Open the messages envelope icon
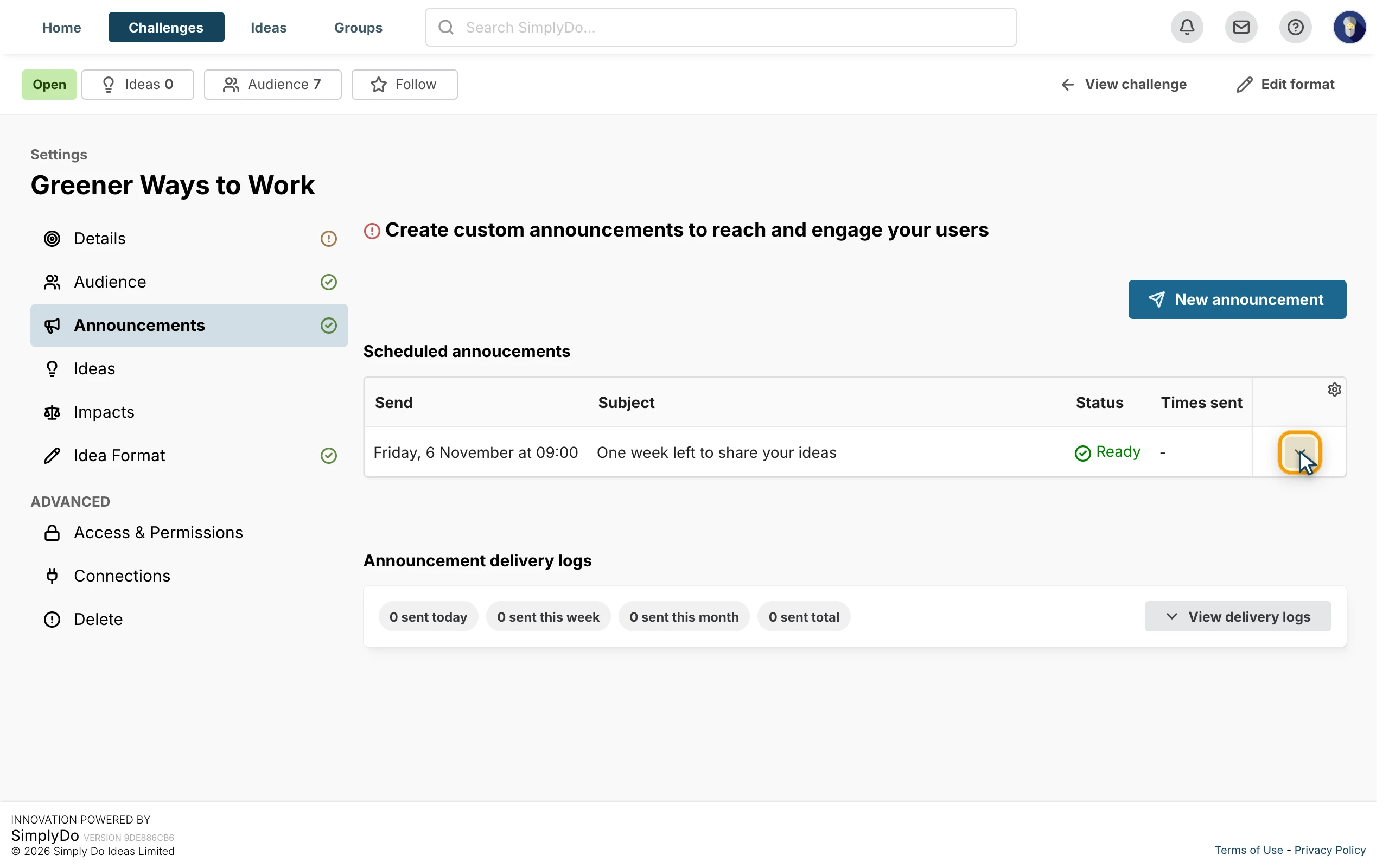The image size is (1389, 868). (x=1241, y=27)
